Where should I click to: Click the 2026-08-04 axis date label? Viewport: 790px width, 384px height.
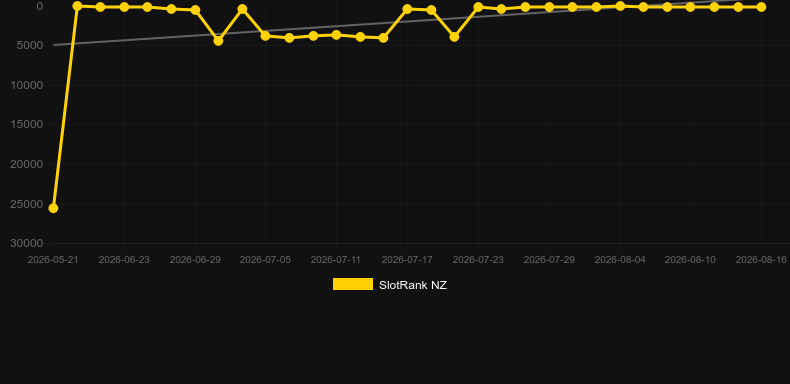[x=620, y=260]
